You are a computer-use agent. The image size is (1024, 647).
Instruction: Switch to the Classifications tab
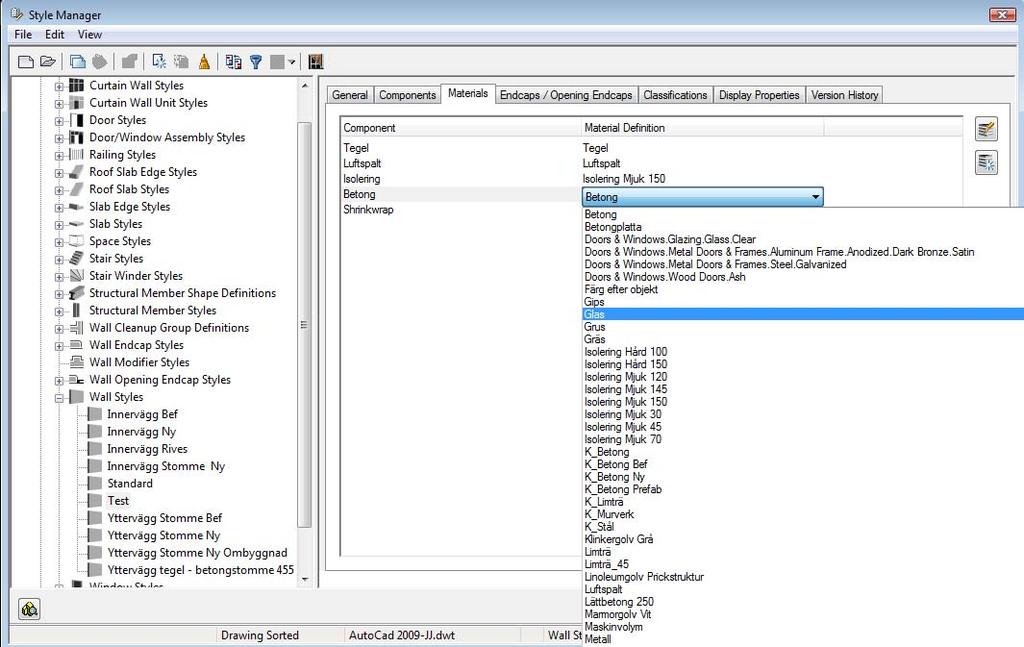pos(675,95)
